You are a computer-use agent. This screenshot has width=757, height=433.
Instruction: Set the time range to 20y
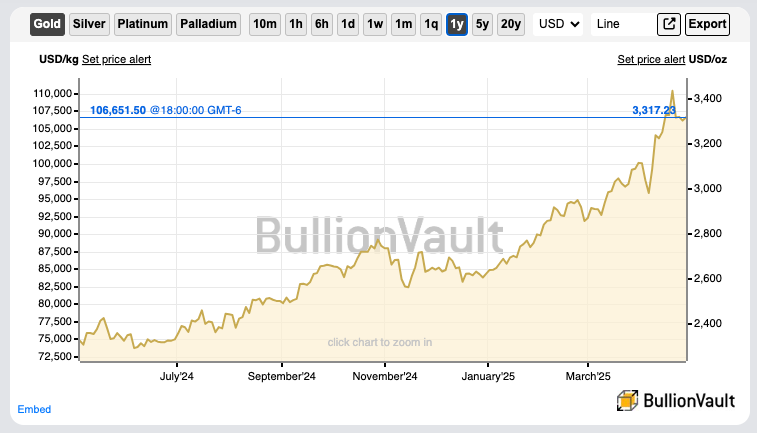click(x=511, y=24)
